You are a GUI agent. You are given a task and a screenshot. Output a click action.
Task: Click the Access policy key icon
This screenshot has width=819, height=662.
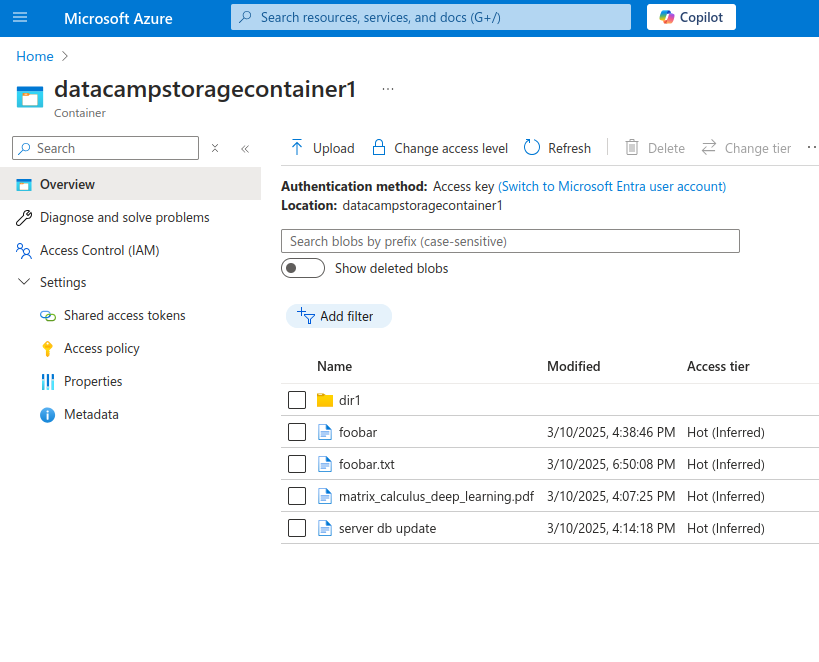(47, 349)
